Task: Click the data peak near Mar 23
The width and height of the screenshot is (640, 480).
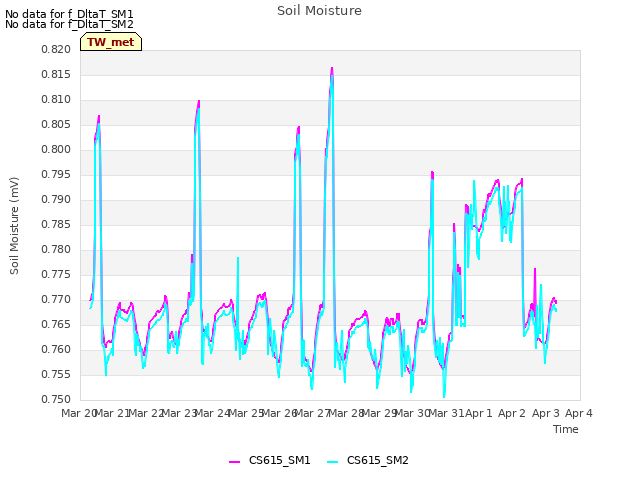Action: 198,102
